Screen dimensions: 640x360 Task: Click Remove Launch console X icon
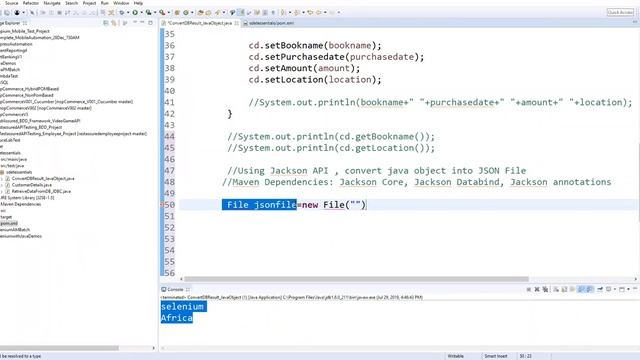[537, 289]
